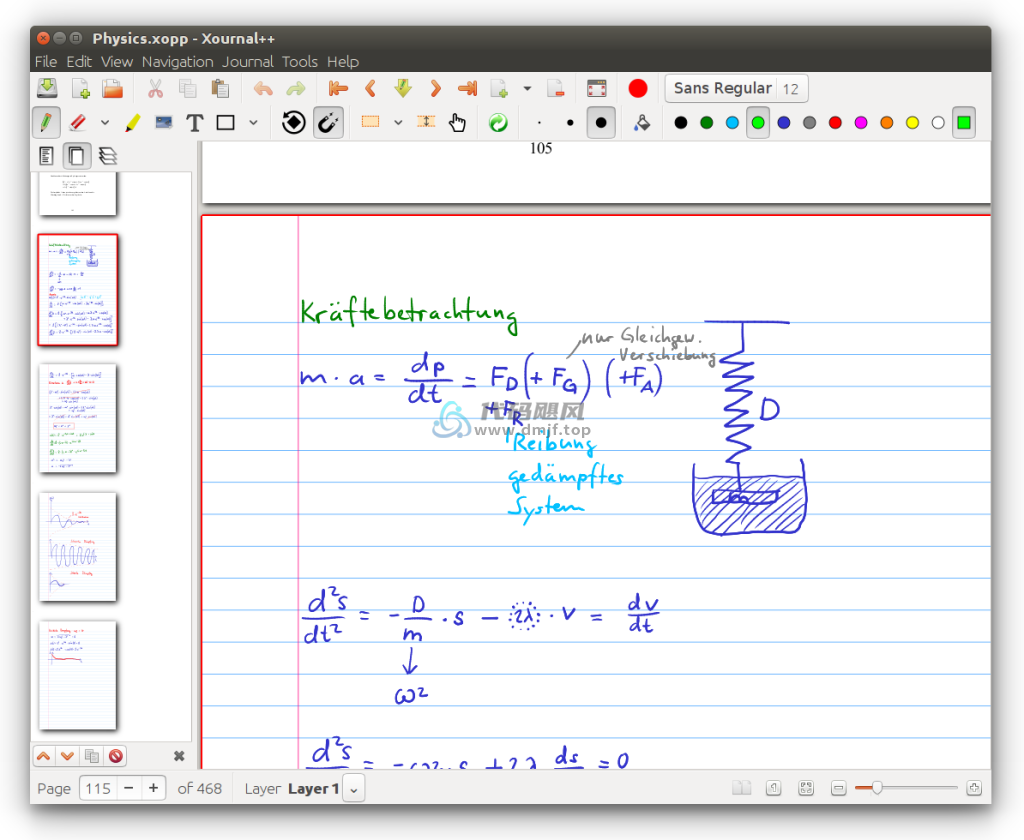
Task: Open the View menu
Action: [x=117, y=61]
